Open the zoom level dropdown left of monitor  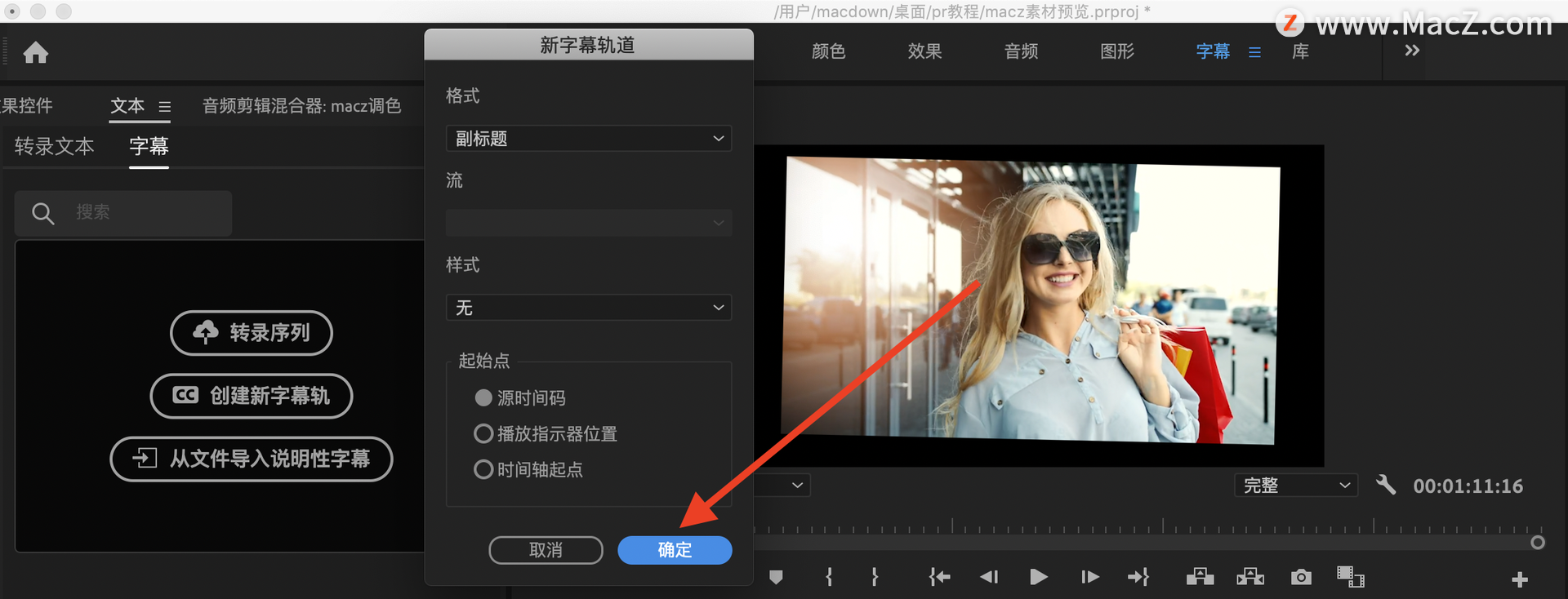tap(782, 486)
